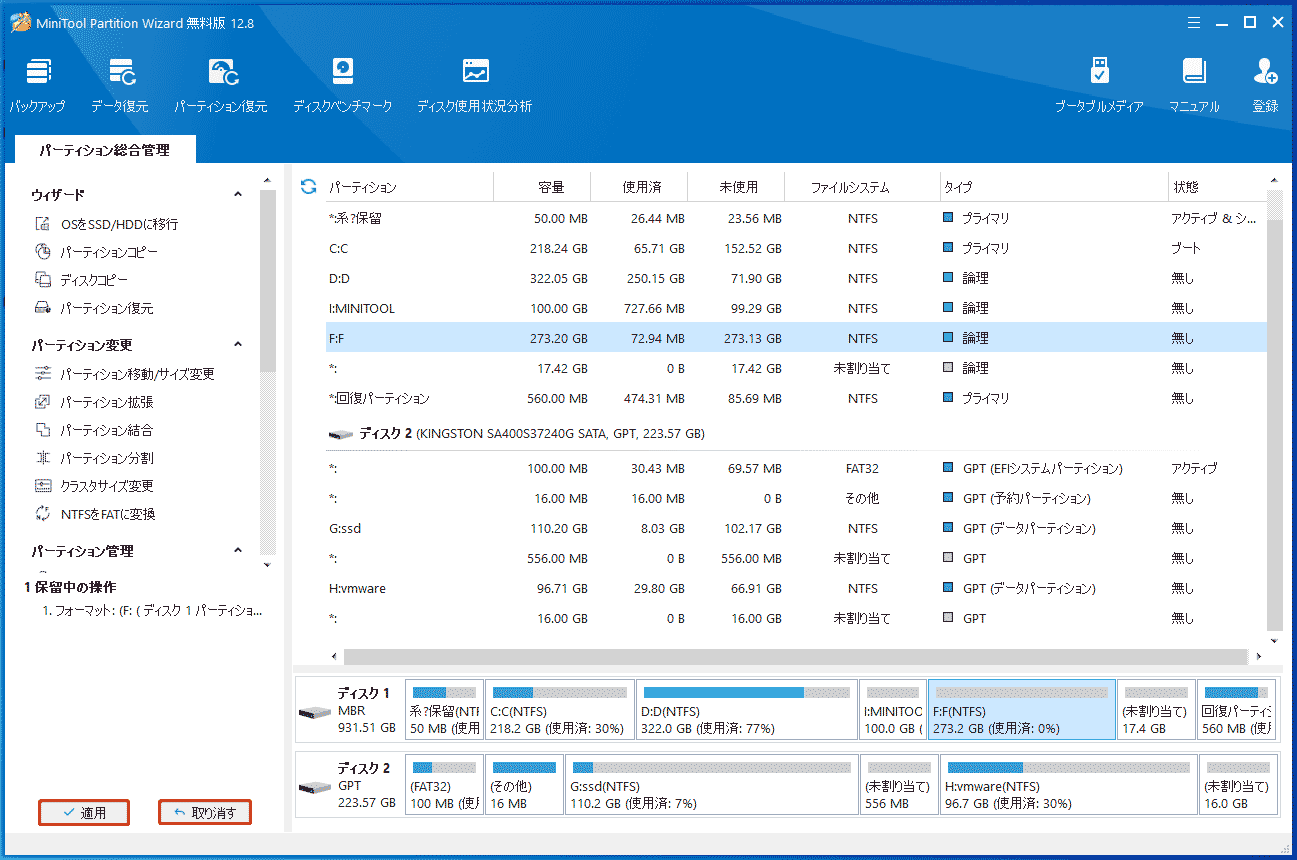Start the OSをSSD/HDDに移行 wizard
1297x860 pixels.
tap(119, 225)
